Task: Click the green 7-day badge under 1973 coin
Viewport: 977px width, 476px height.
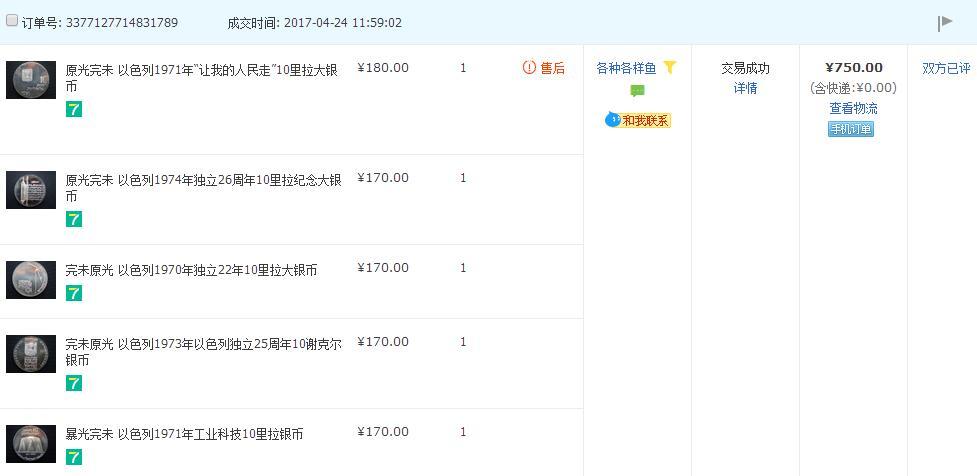Action: pos(74,383)
